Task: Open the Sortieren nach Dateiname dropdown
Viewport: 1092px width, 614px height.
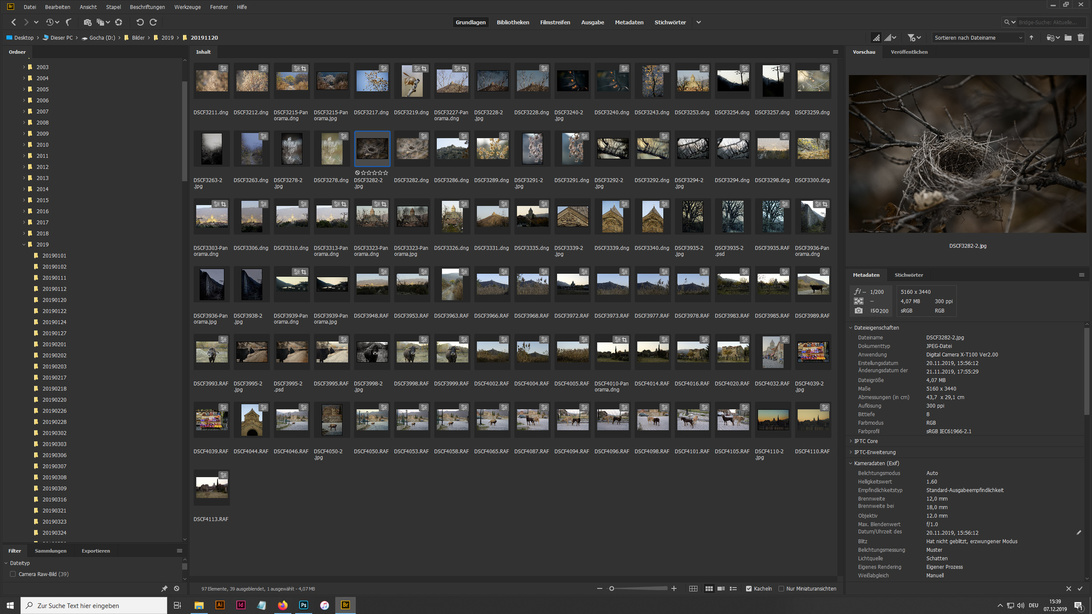Action: 978,38
